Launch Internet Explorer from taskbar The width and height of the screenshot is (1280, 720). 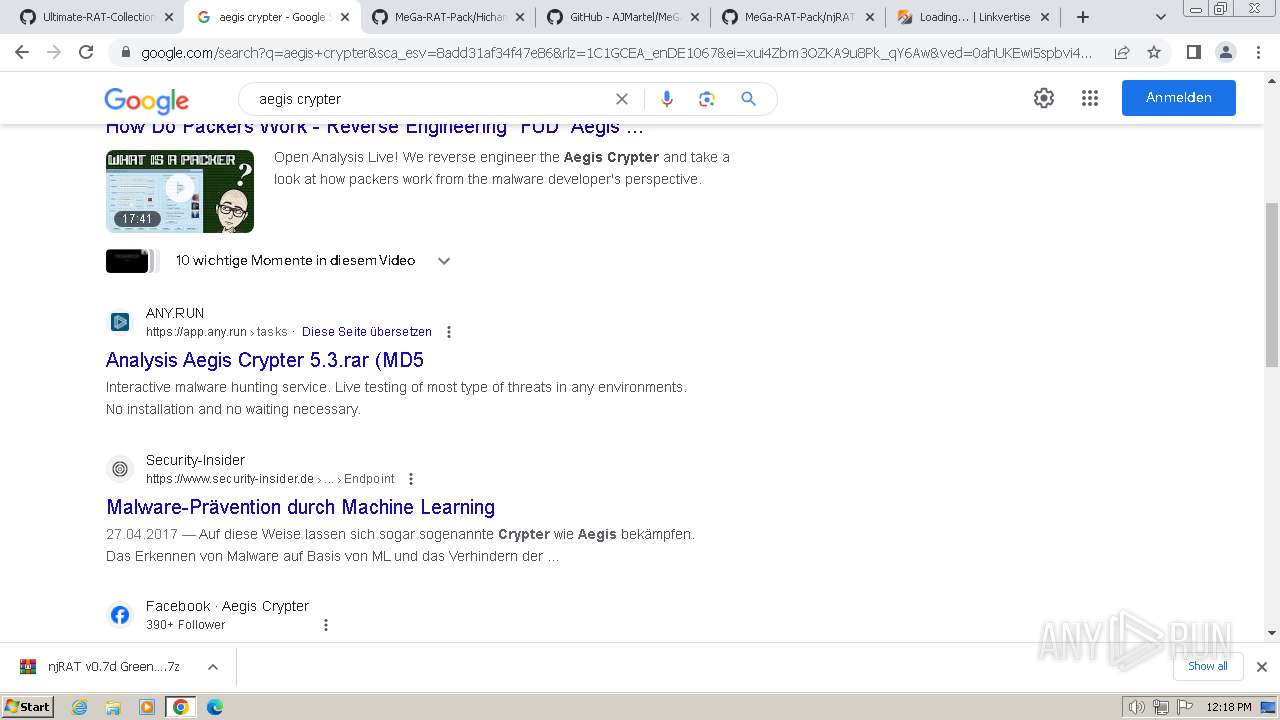(x=80, y=707)
